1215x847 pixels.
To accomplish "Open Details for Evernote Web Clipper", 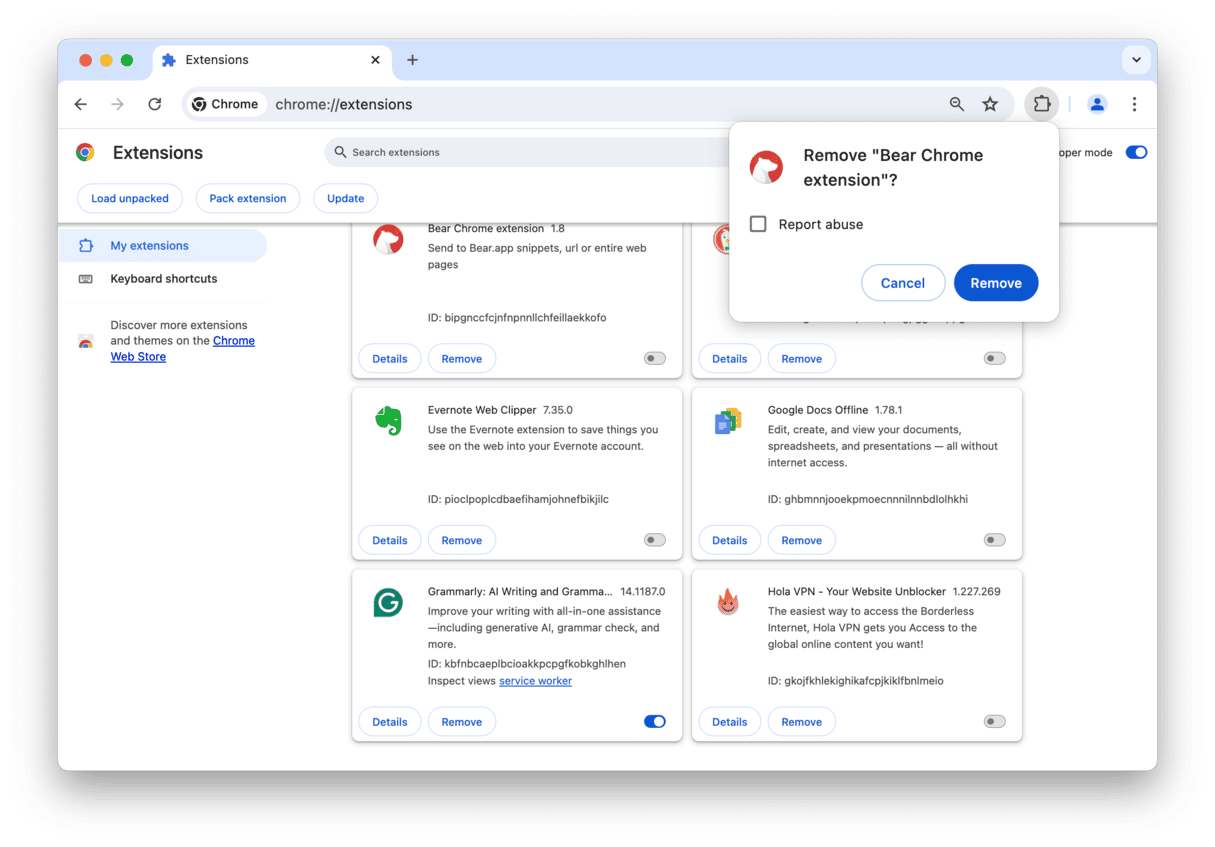I will point(390,540).
